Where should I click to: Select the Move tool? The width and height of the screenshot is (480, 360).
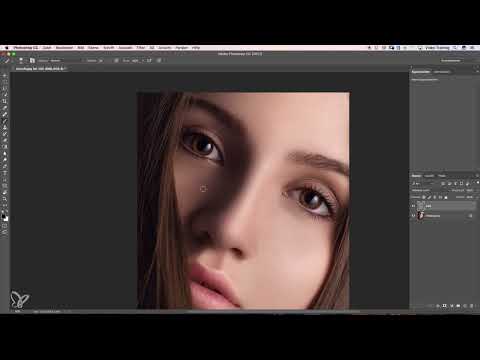tap(5, 76)
